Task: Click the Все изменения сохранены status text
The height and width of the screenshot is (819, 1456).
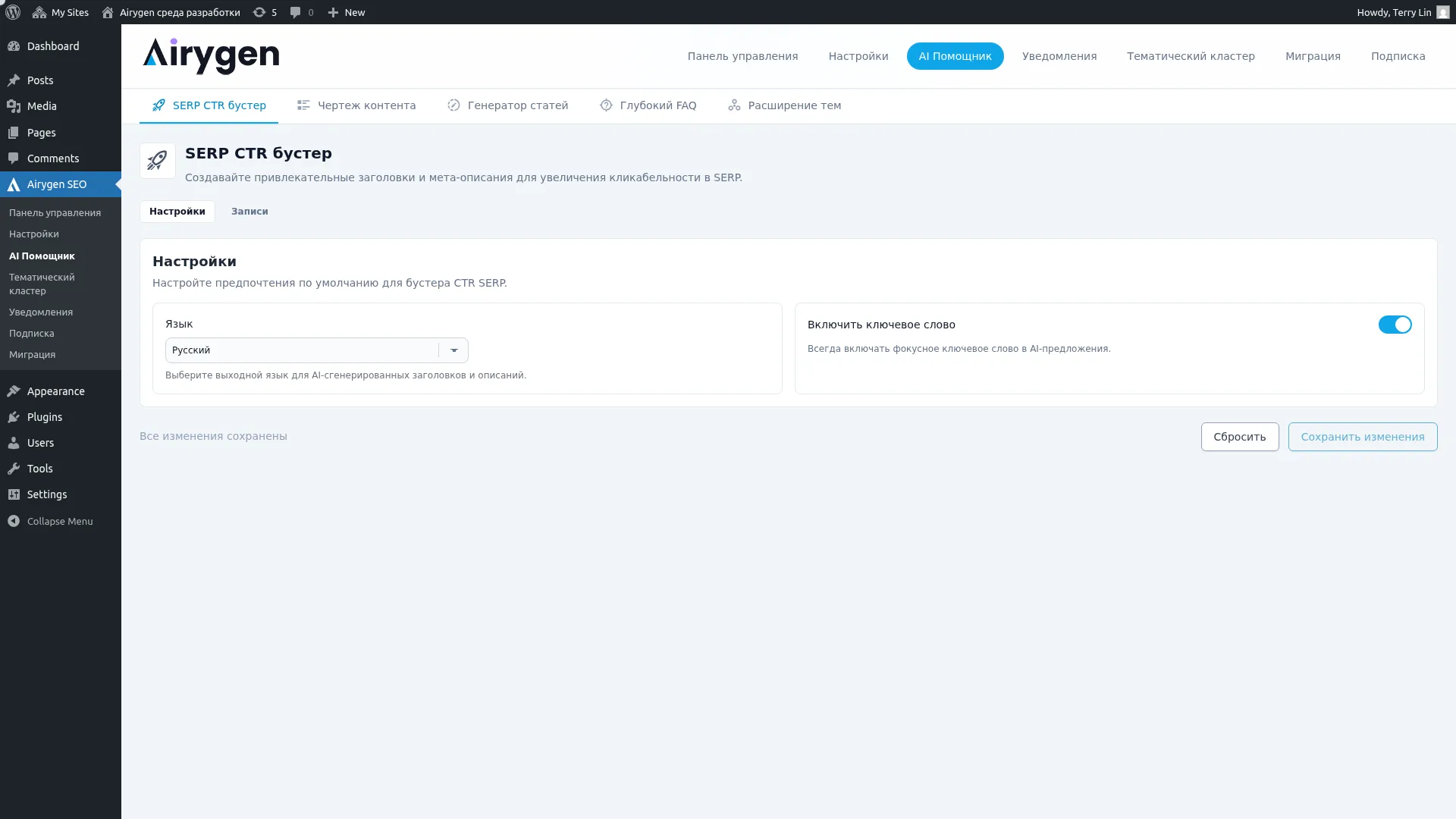Action: 213,436
